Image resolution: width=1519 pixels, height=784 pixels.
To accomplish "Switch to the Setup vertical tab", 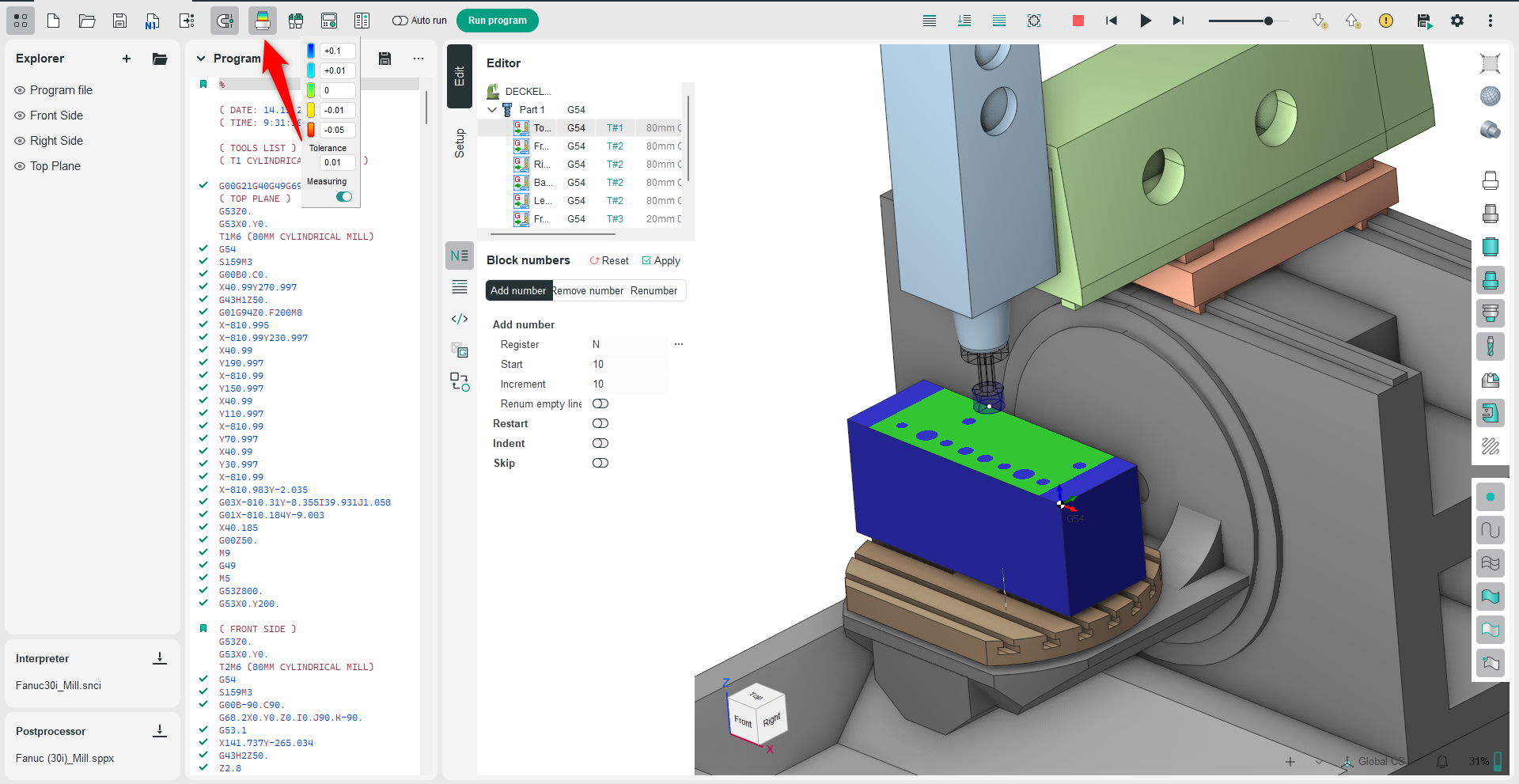I will pyautogui.click(x=460, y=143).
